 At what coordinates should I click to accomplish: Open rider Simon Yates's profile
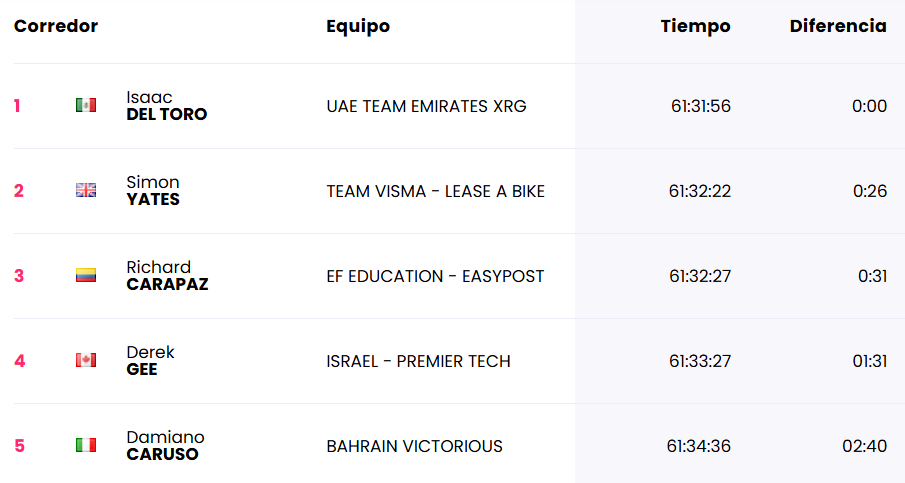(153, 191)
